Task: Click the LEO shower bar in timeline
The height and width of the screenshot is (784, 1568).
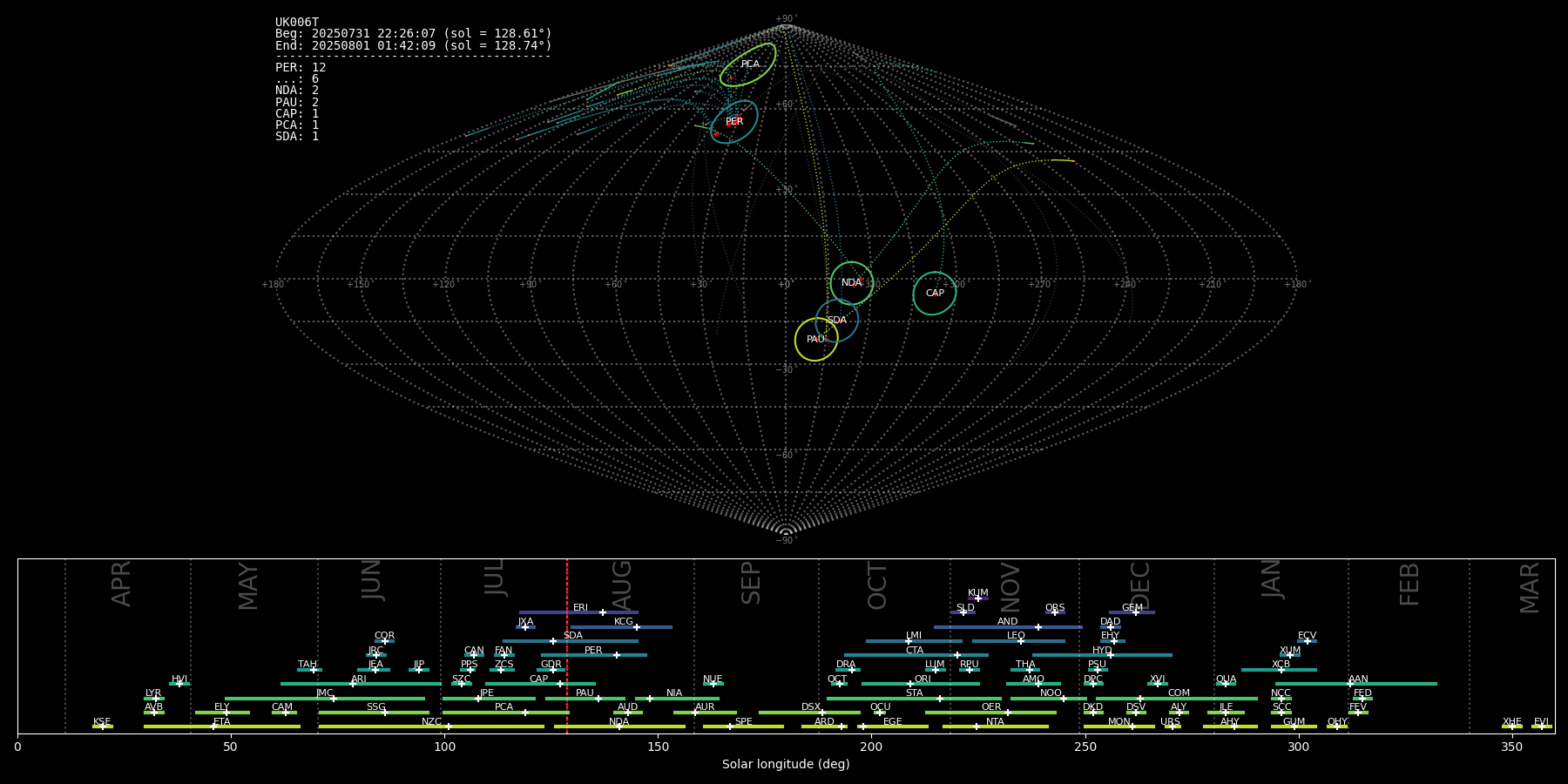Action: (x=1018, y=641)
